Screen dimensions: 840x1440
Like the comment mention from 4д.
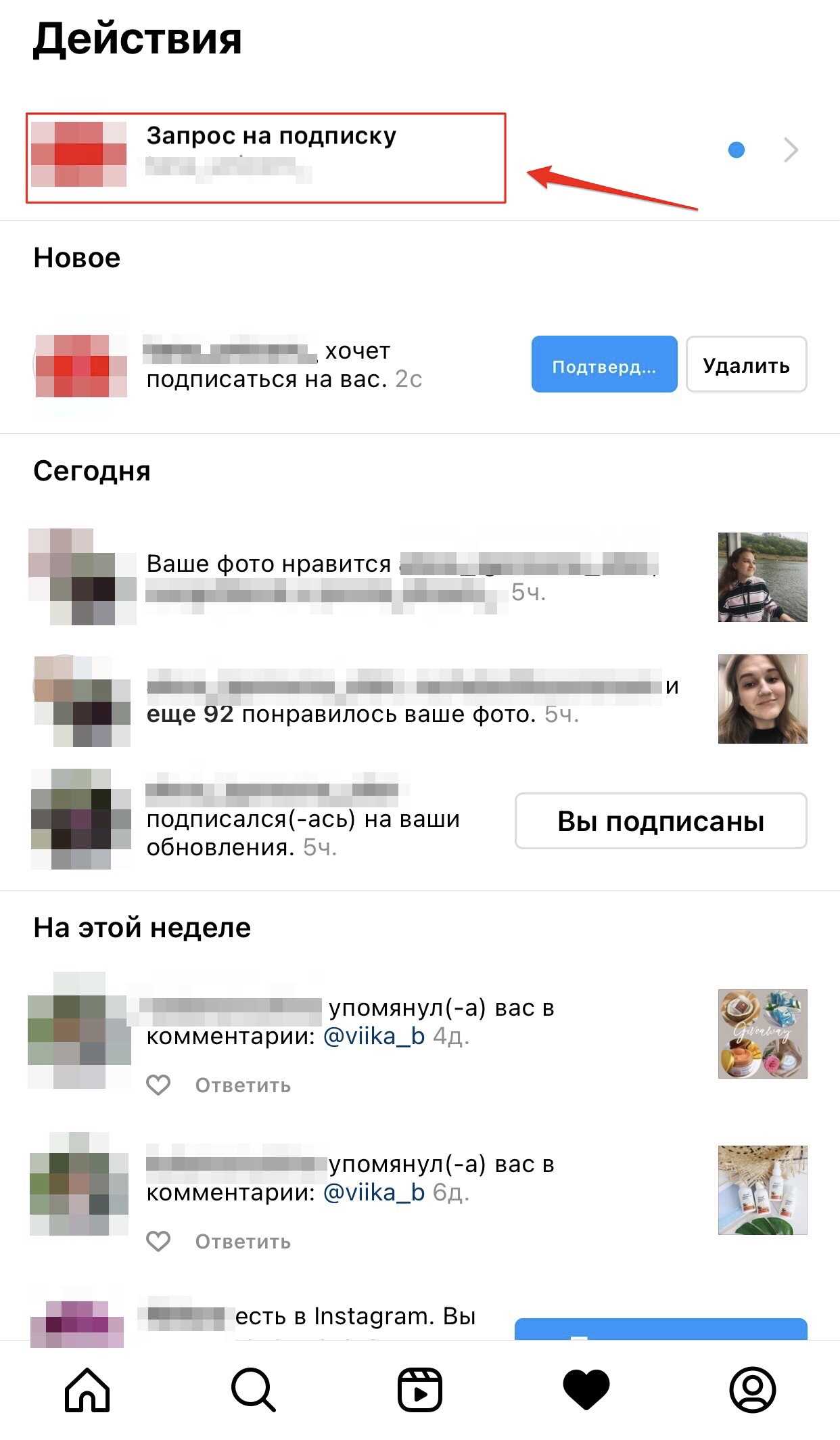coord(159,1085)
